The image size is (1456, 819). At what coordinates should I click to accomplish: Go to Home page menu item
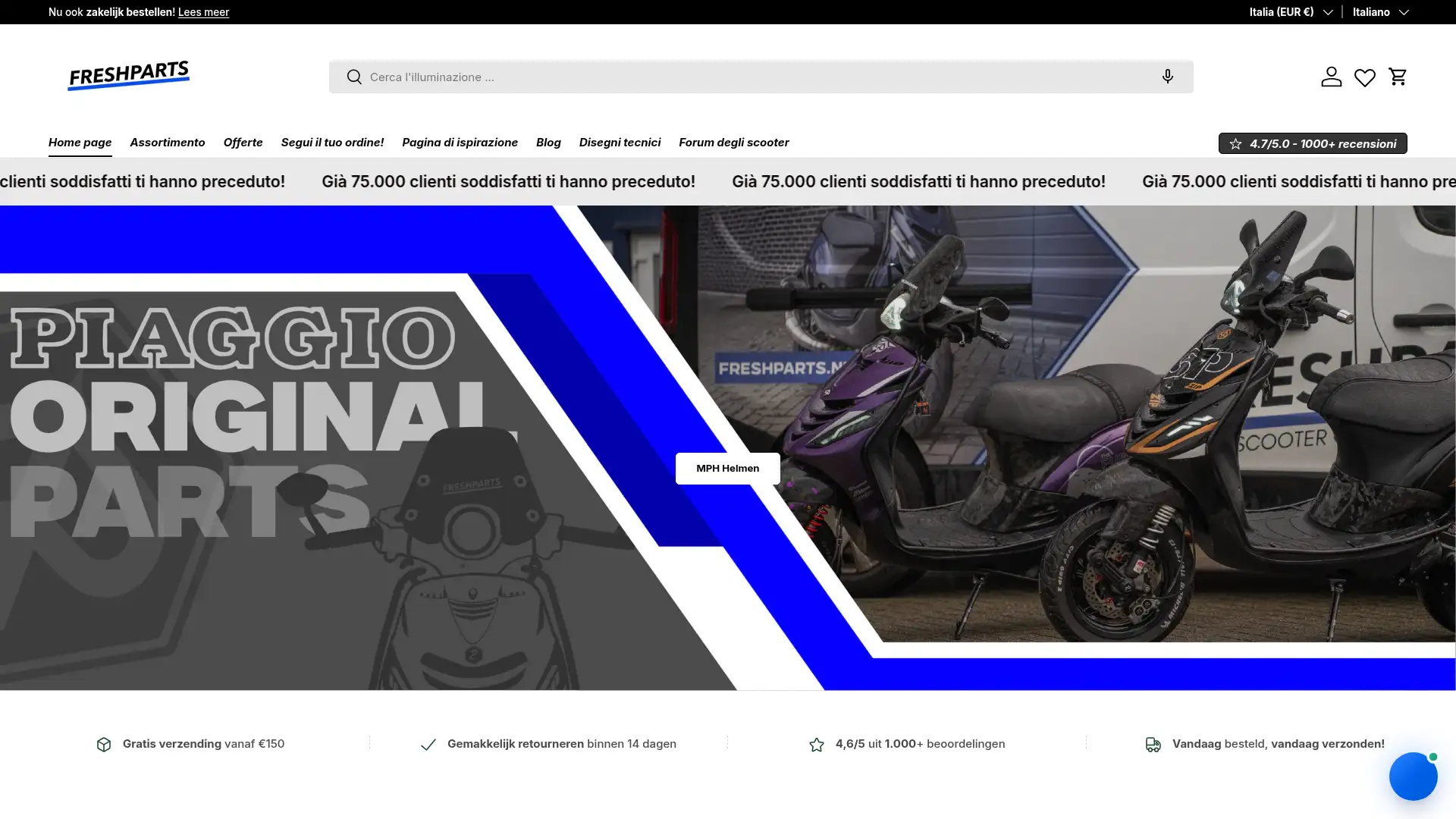coord(80,143)
